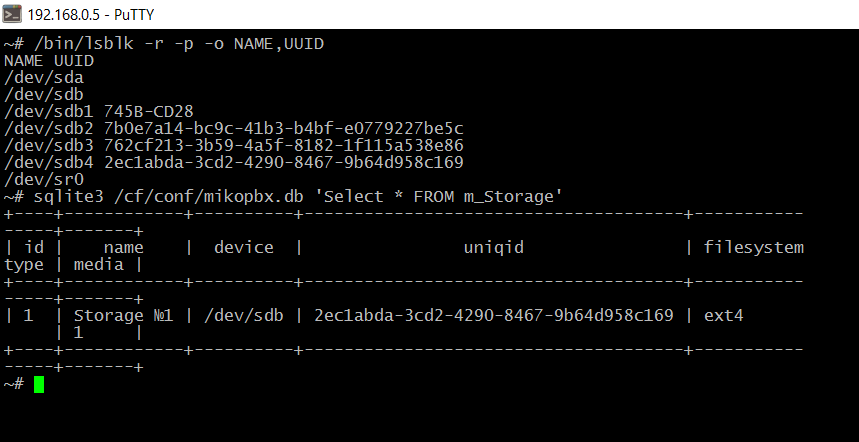Click the /dev/sdb cell in the table row
This screenshot has width=859, height=442.
coord(243,316)
